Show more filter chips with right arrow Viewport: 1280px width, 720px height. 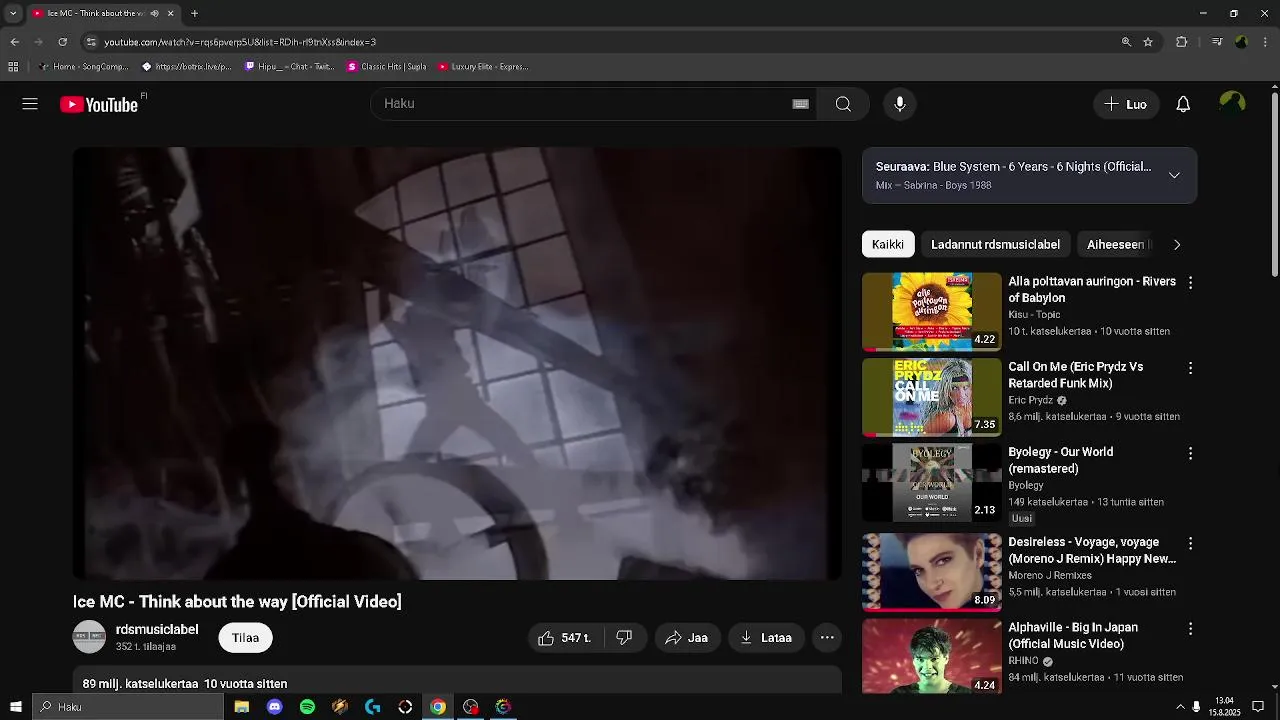1177,244
